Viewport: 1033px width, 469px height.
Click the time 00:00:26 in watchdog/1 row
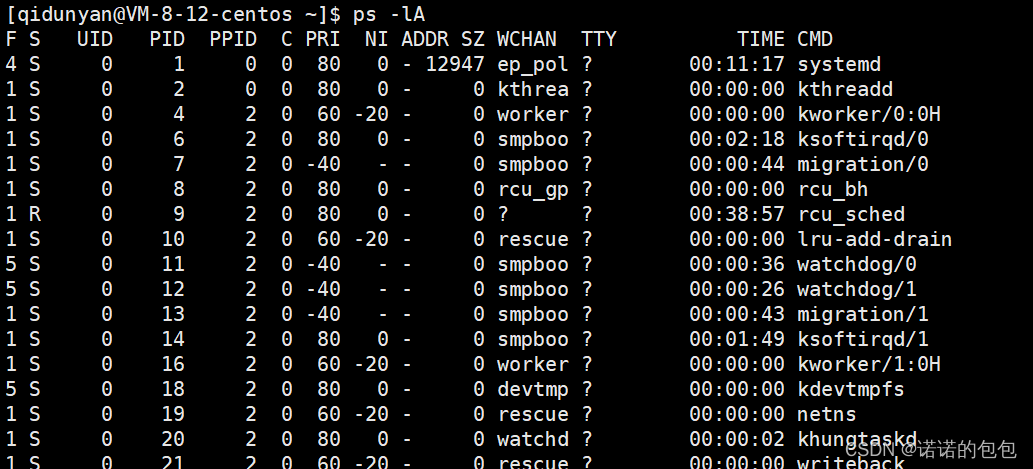tap(737, 289)
